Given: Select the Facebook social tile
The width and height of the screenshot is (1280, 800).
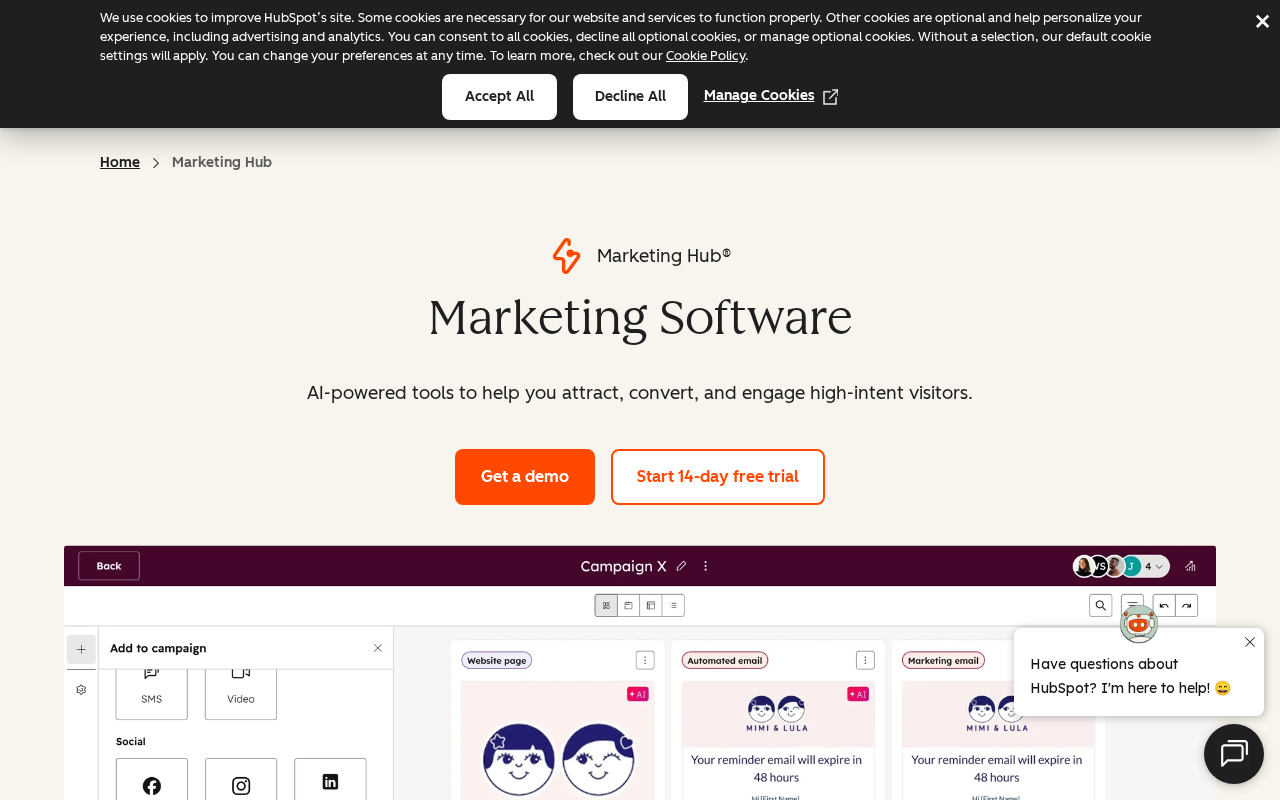Looking at the screenshot, I should coord(152,780).
